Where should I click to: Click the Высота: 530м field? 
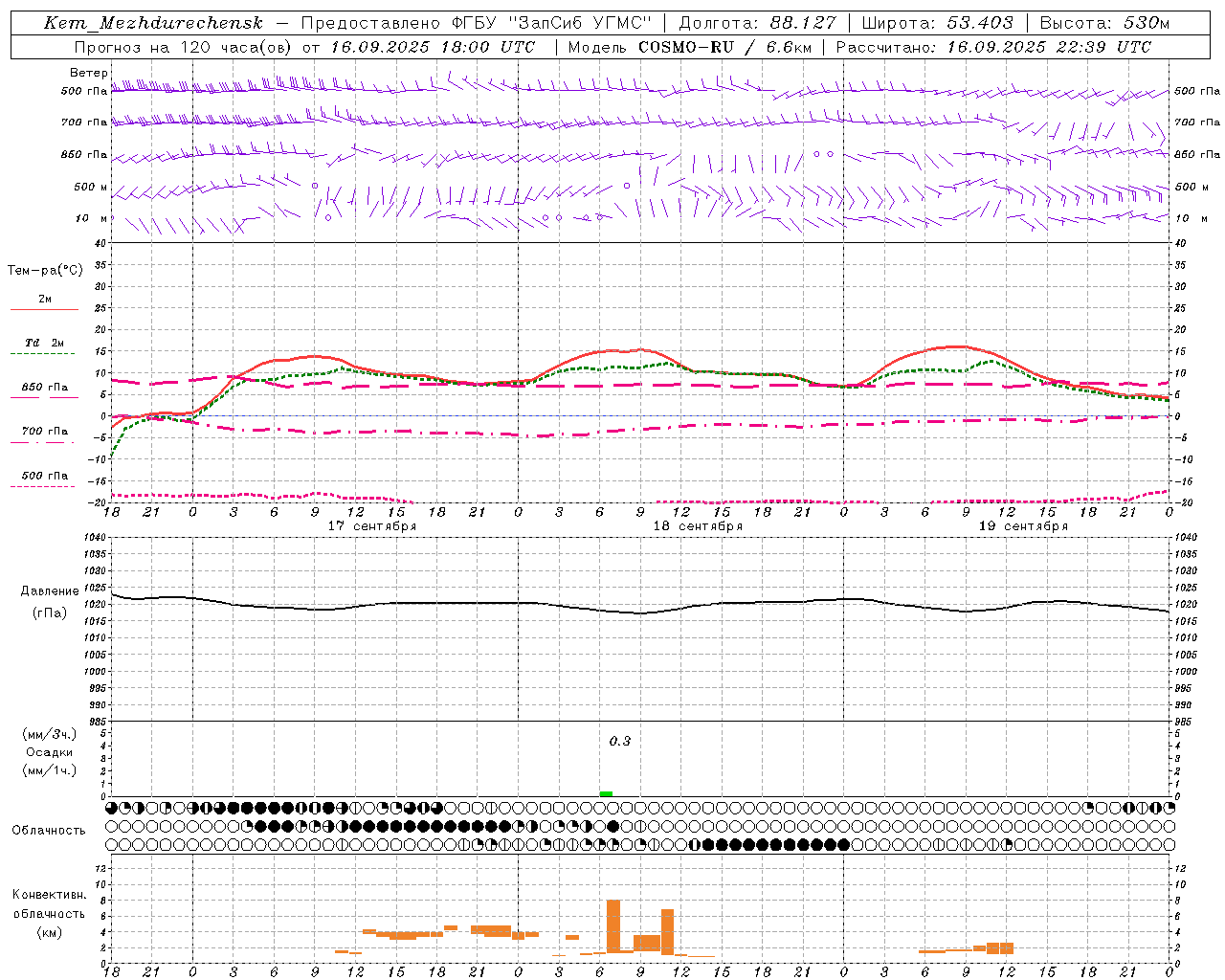click(x=1104, y=23)
